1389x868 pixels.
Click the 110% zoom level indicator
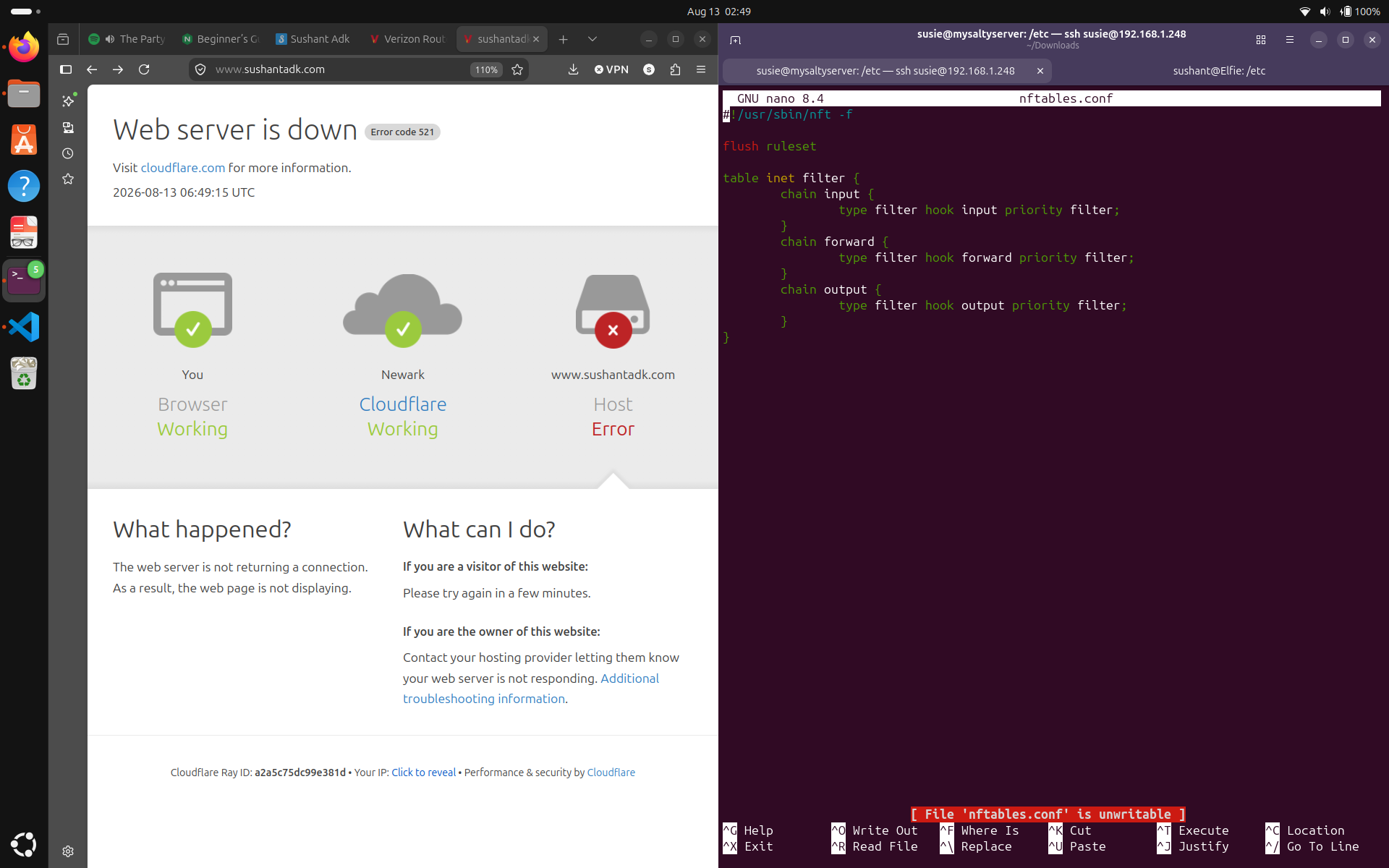click(x=486, y=69)
